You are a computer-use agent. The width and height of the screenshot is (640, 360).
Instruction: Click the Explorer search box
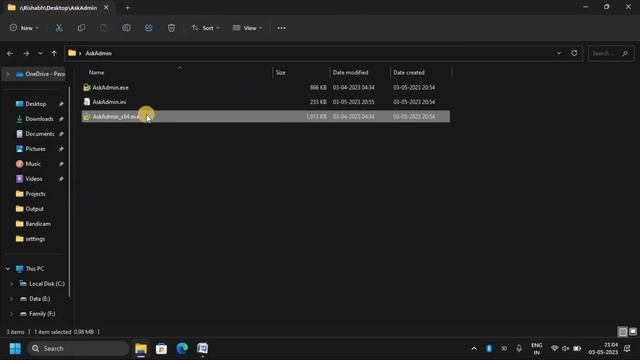pyautogui.click(x=611, y=53)
